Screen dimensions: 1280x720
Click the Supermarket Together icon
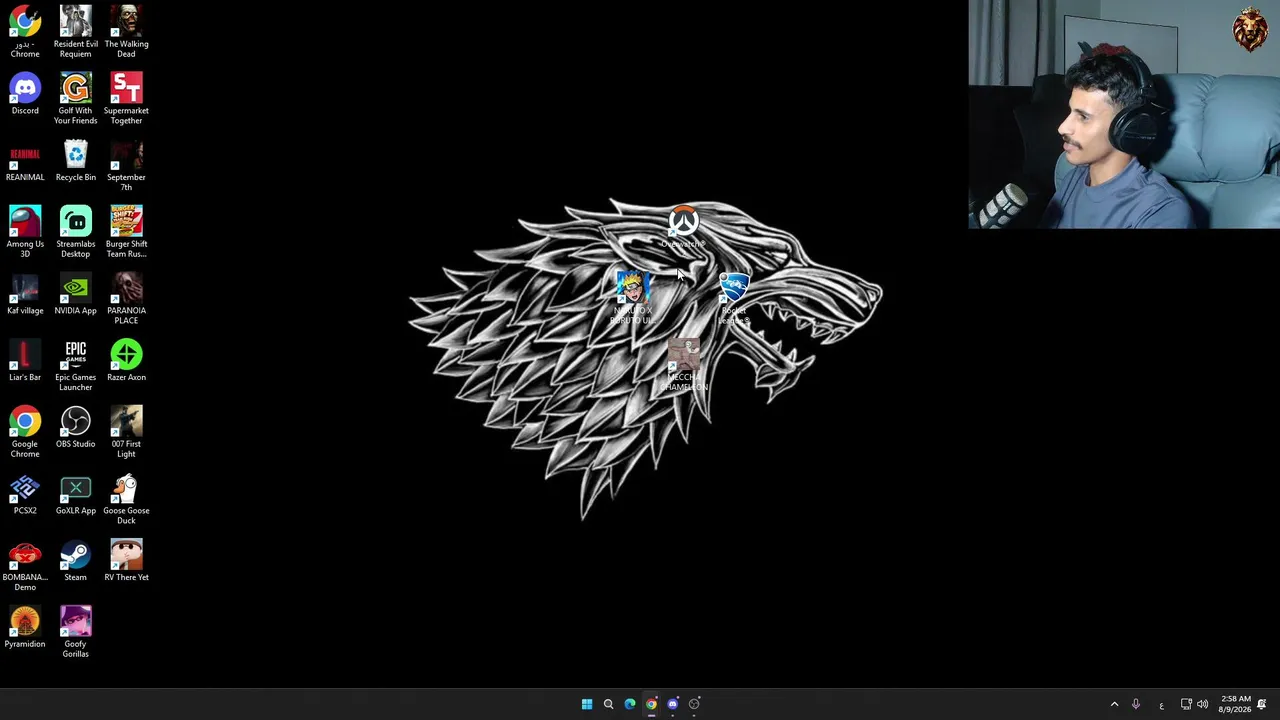click(126, 98)
